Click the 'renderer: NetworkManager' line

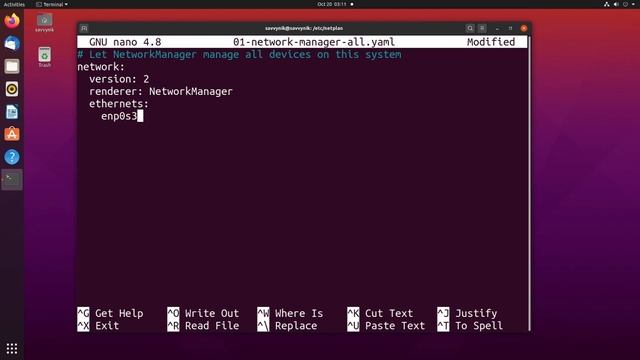pos(160,91)
